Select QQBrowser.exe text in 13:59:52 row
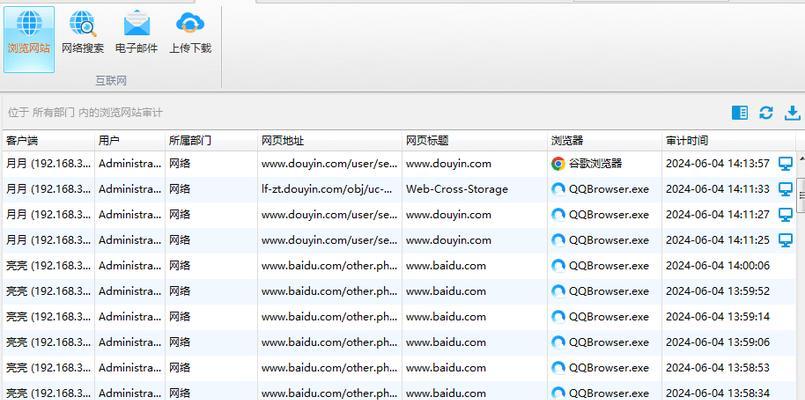 [x=609, y=291]
